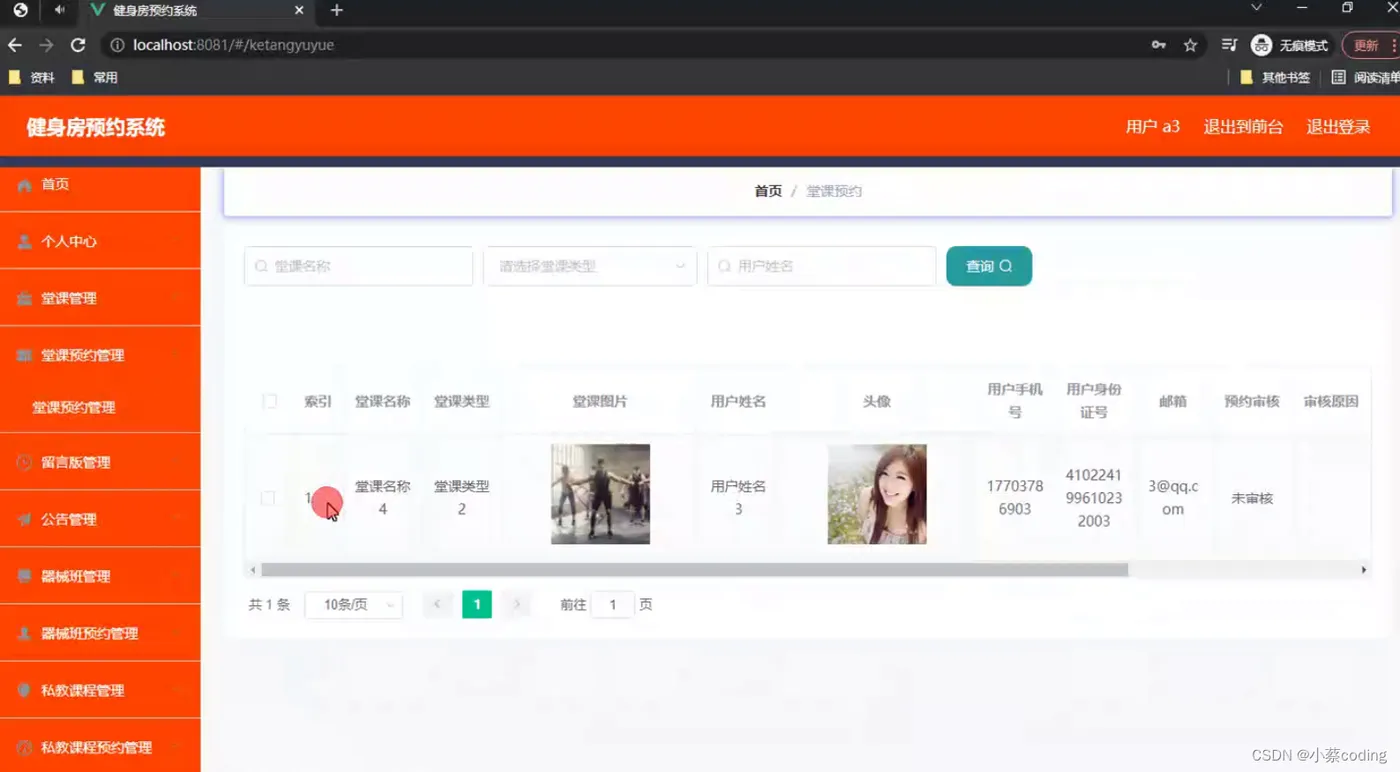Open the 资料 bookmark folder
This screenshot has height=772, width=1400.
click(31, 77)
